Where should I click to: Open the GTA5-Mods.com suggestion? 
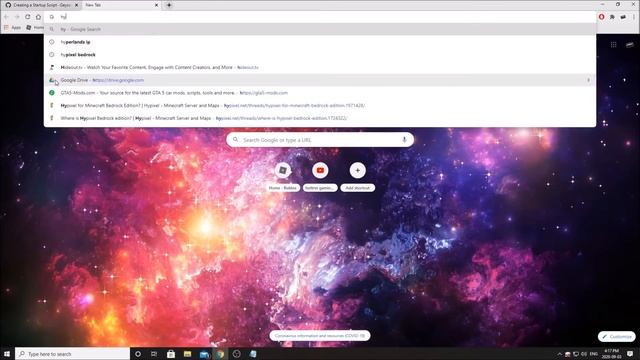(x=320, y=93)
